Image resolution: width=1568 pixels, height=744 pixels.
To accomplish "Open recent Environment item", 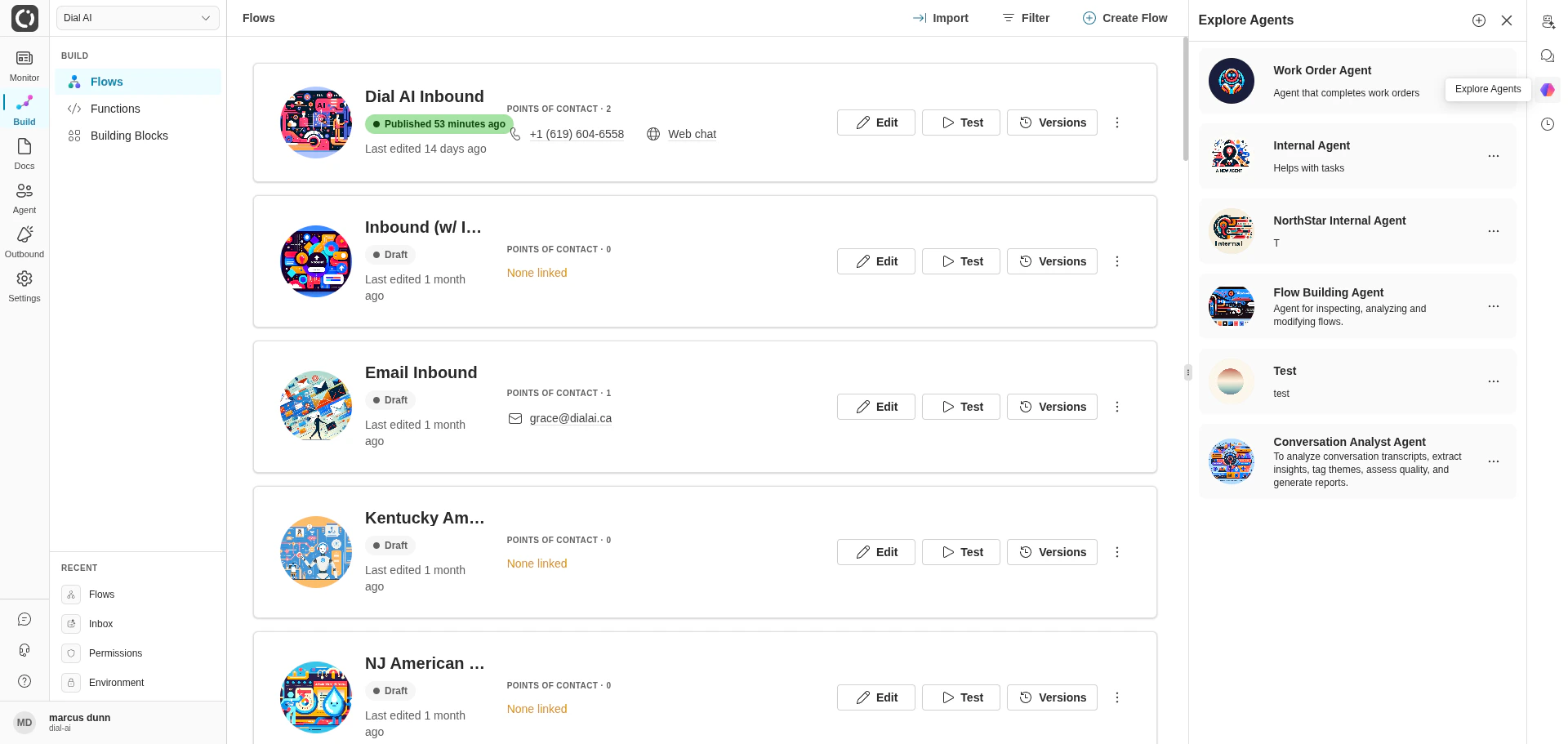I will pyautogui.click(x=138, y=683).
